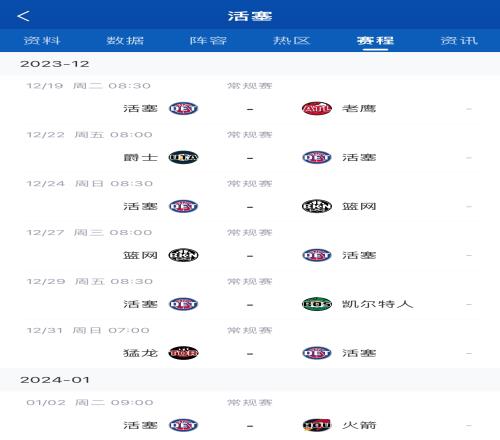Tap the 活塞 DET logo on 12/19
Viewport: 500px width, 440px height.
pos(183,108)
